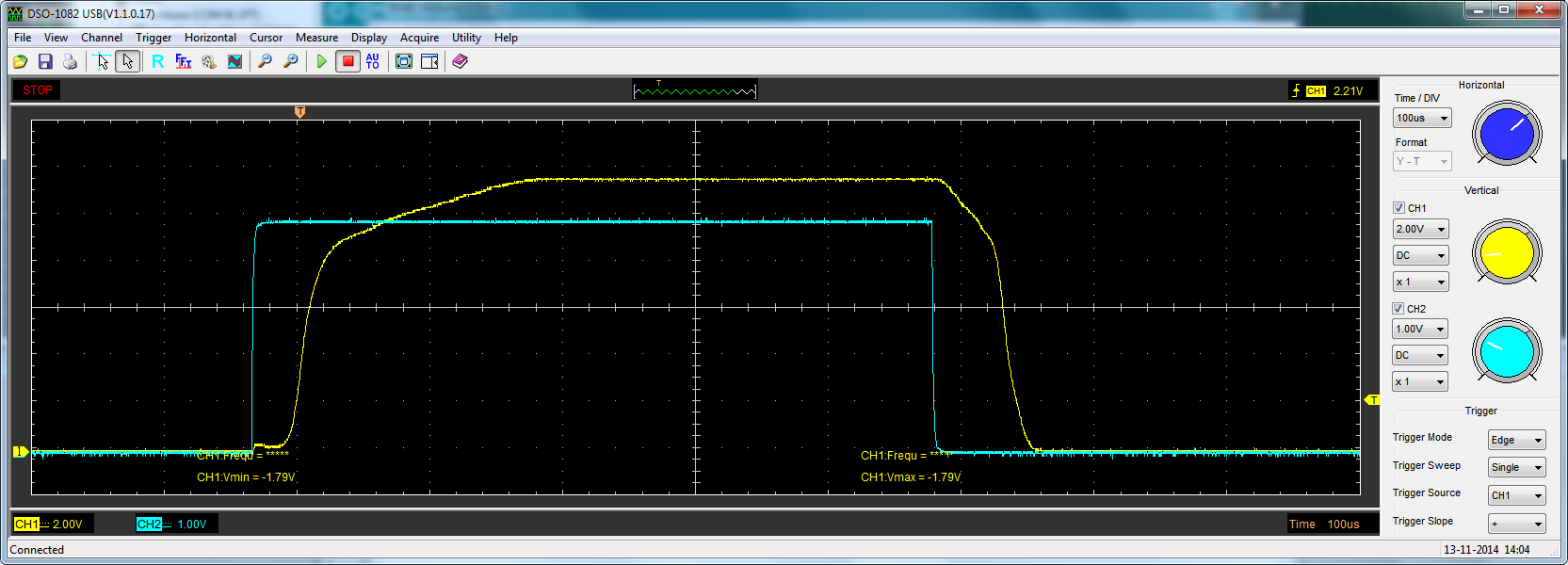Open the Measure menu
Screen dimensions: 1568x565
point(316,38)
